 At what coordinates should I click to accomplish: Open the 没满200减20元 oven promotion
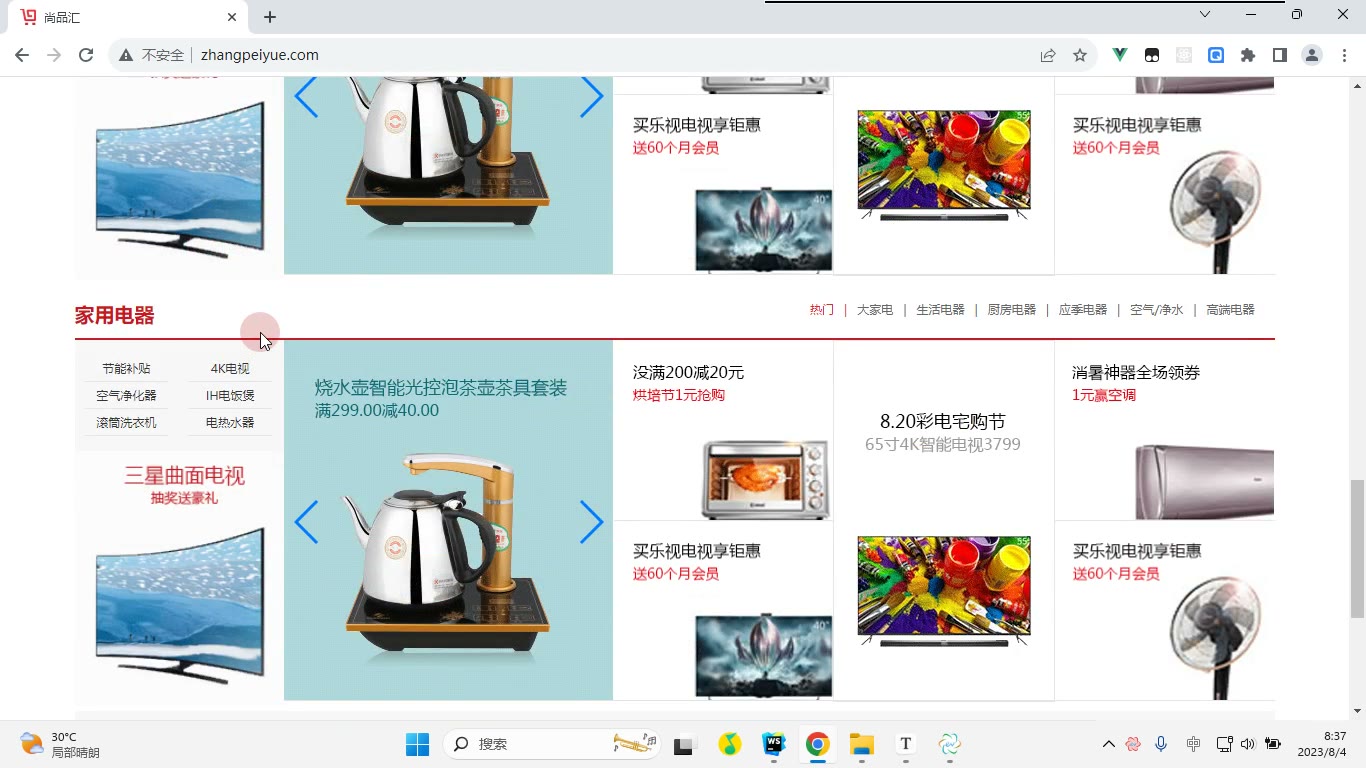point(689,373)
